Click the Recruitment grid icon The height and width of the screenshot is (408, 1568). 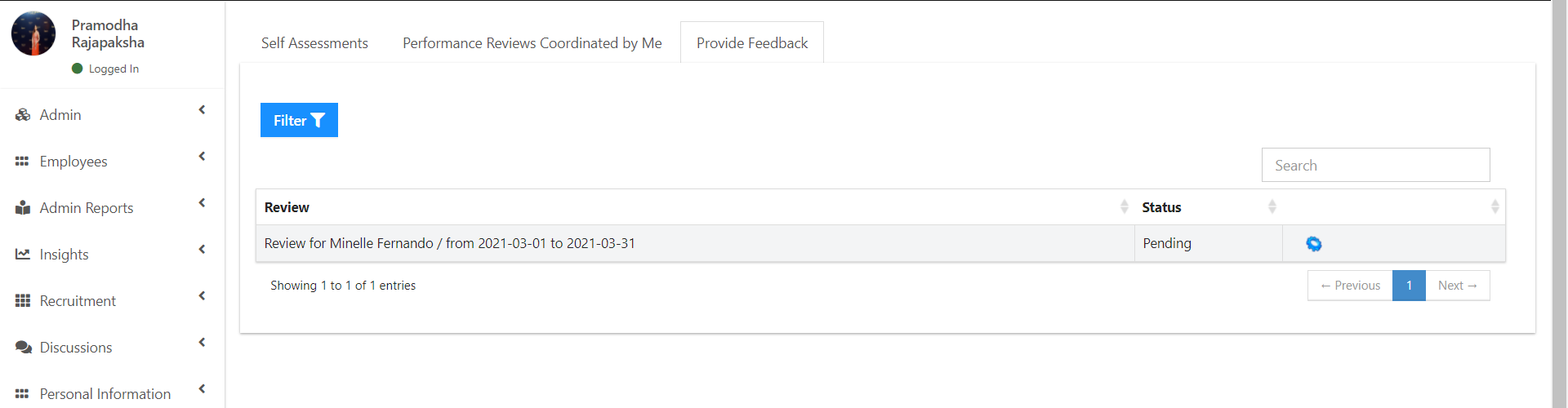coord(23,301)
